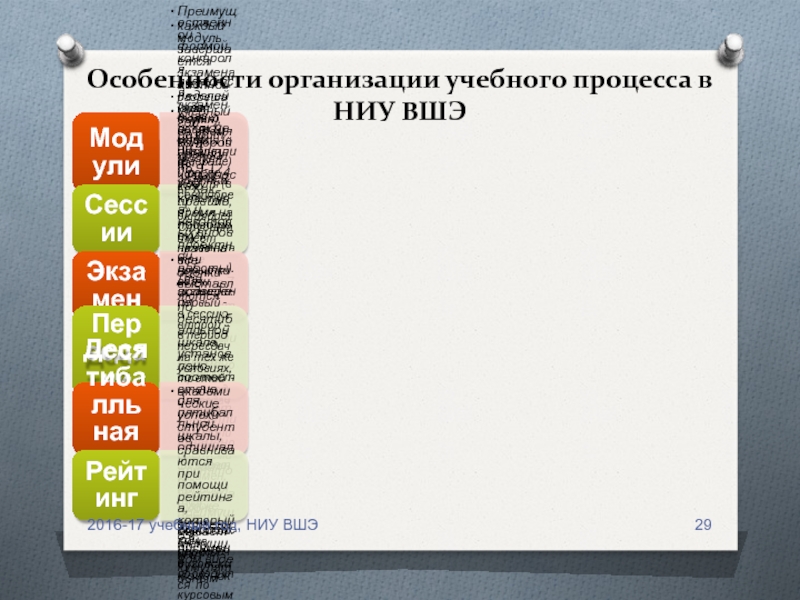
Task: Click the slide number 29
Action: (703, 524)
